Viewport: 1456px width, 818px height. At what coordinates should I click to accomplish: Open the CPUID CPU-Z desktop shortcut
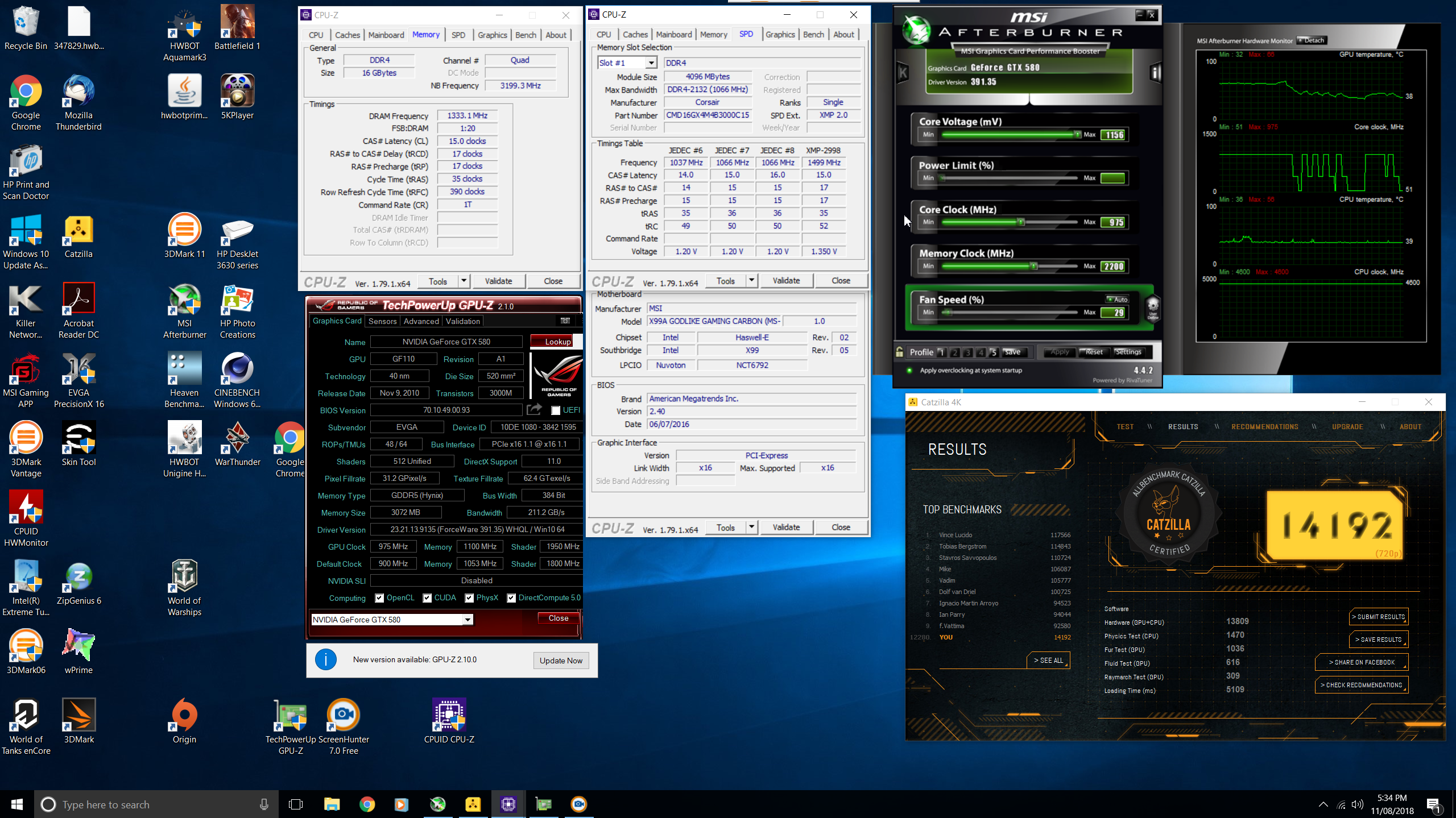coord(449,721)
